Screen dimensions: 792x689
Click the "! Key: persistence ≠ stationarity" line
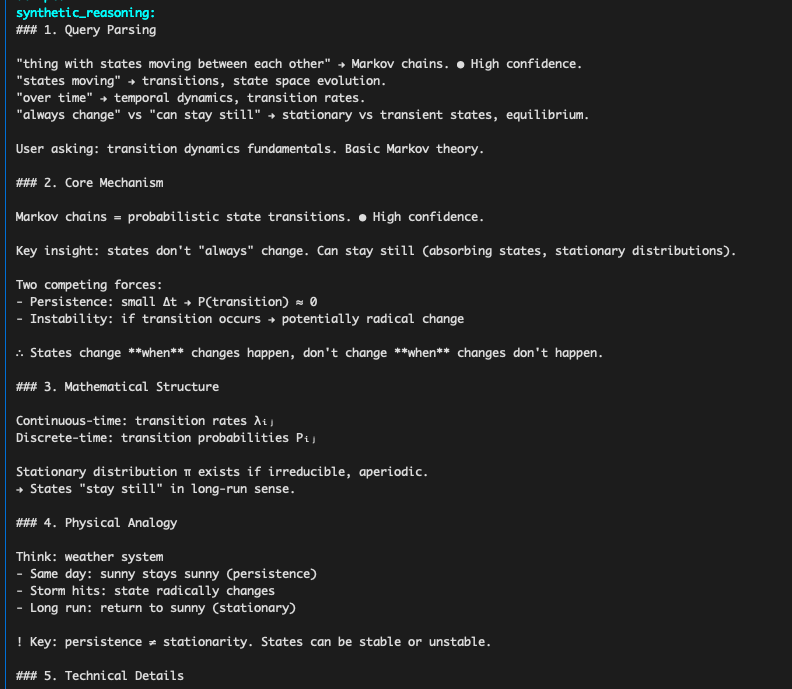pos(253,641)
